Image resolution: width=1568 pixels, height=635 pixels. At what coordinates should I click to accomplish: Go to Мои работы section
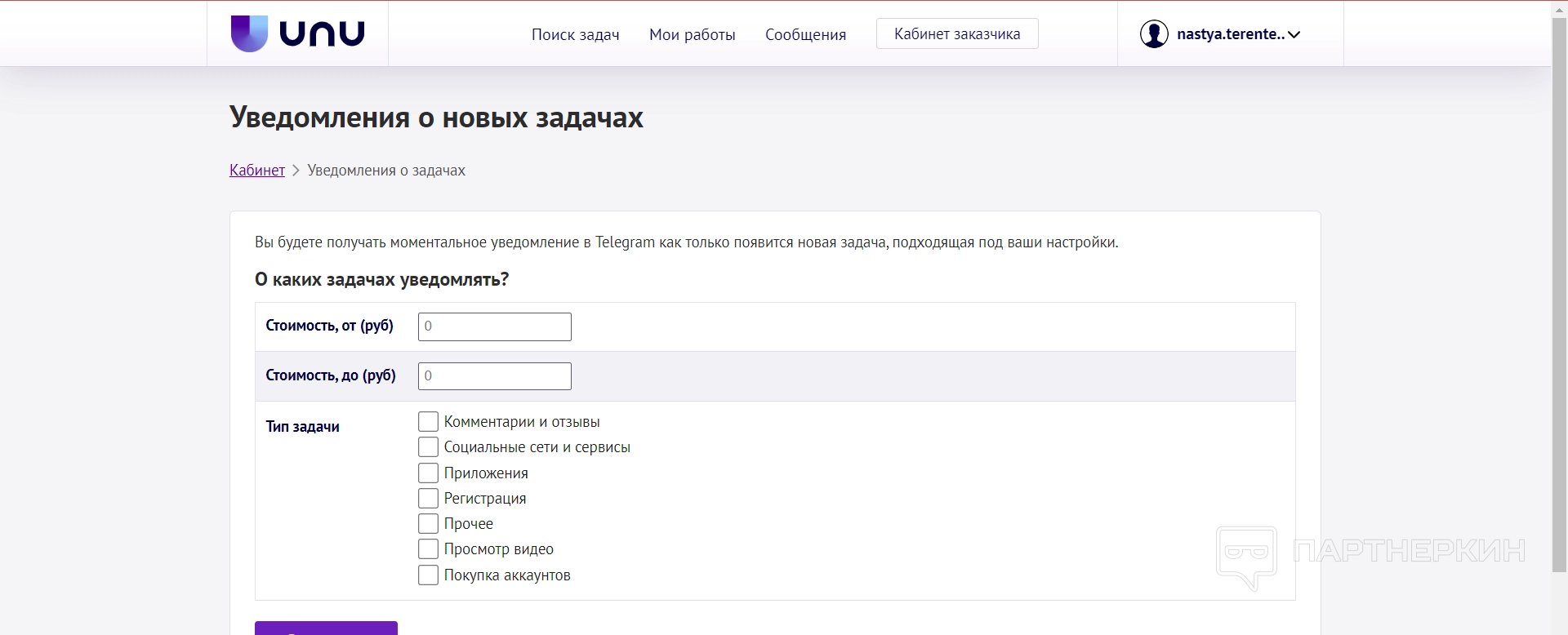coord(692,34)
